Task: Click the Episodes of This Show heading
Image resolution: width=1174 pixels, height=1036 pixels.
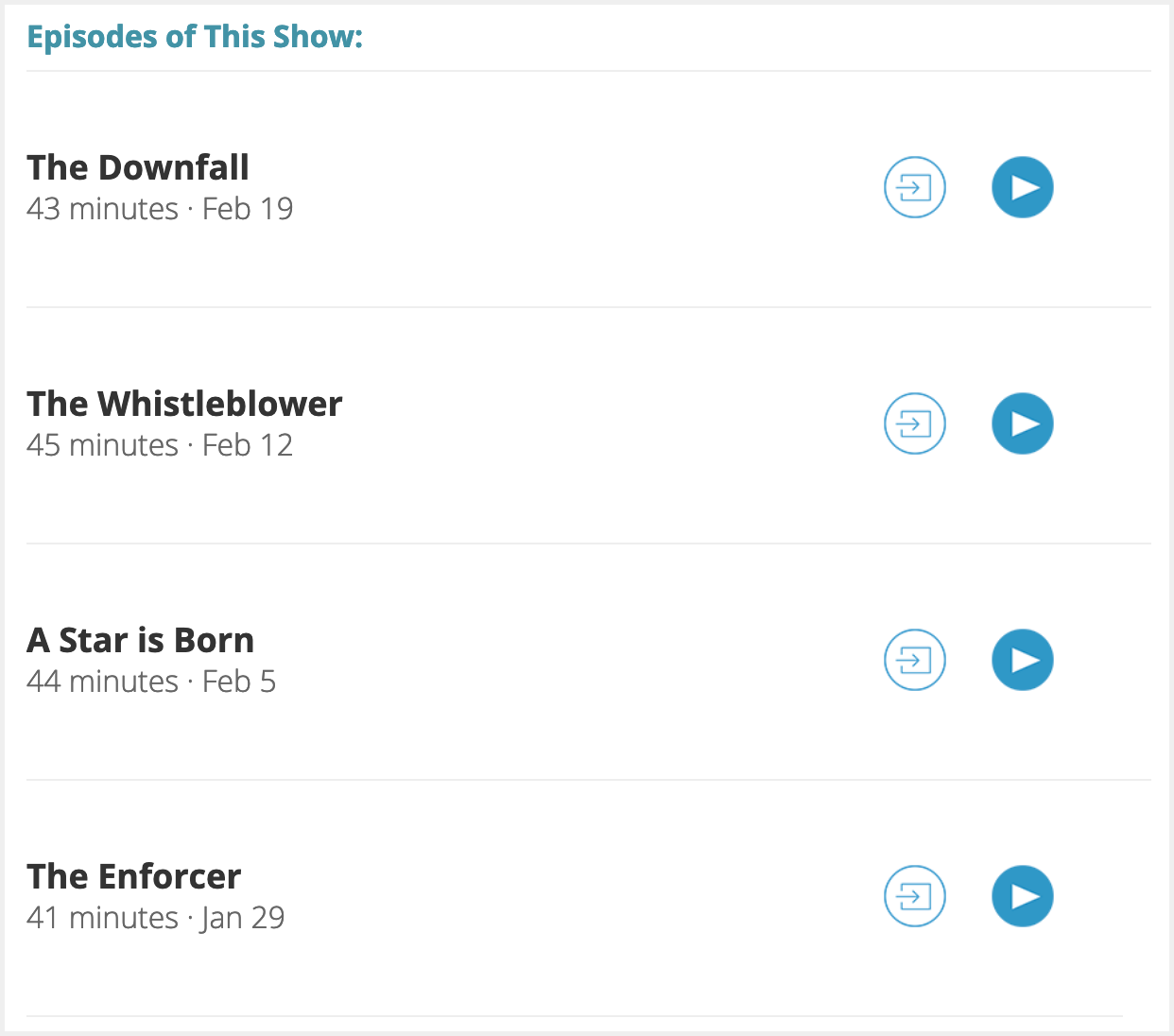Action: pyautogui.click(x=195, y=37)
